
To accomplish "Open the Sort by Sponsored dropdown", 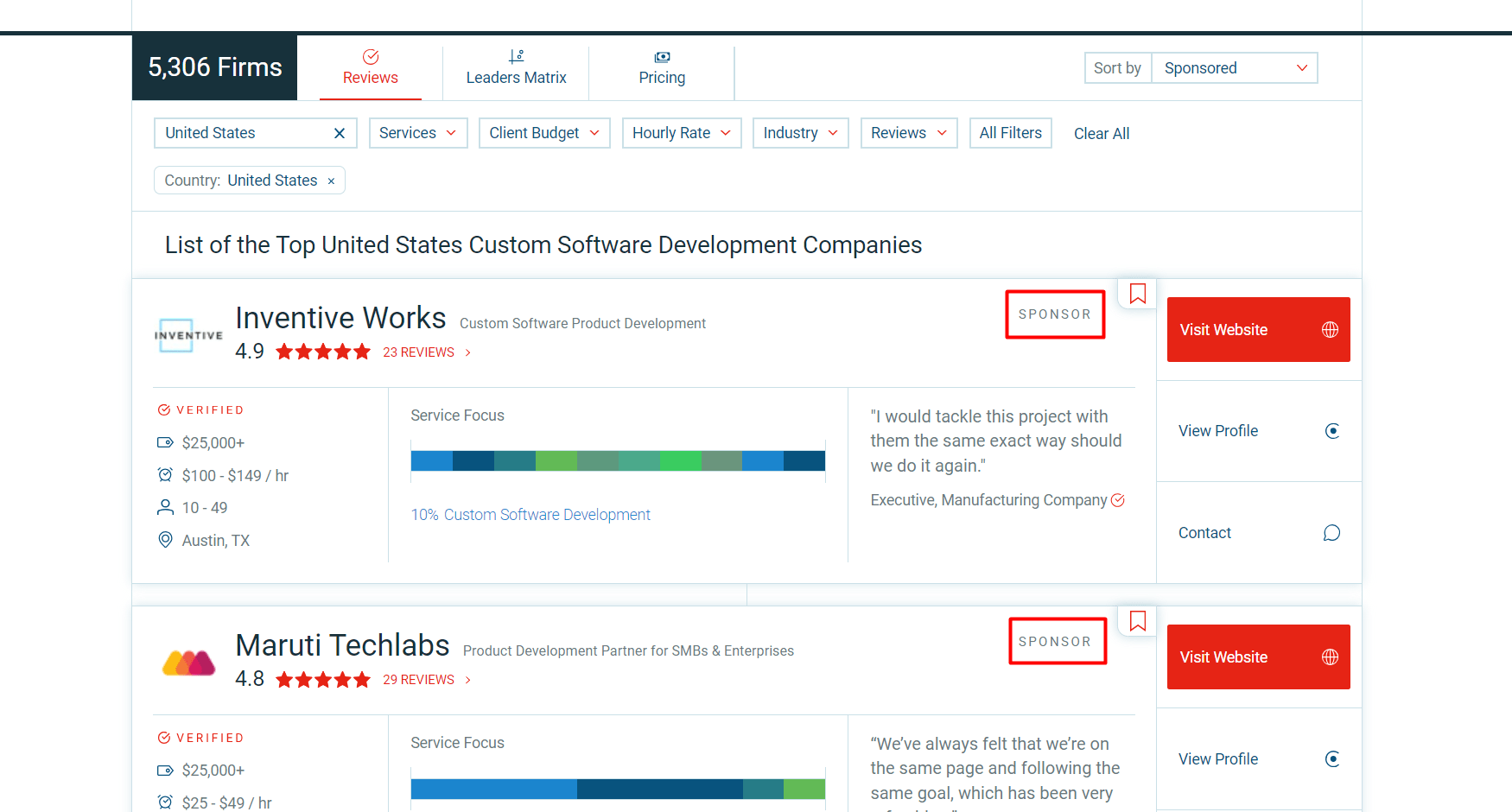I will click(1235, 68).
